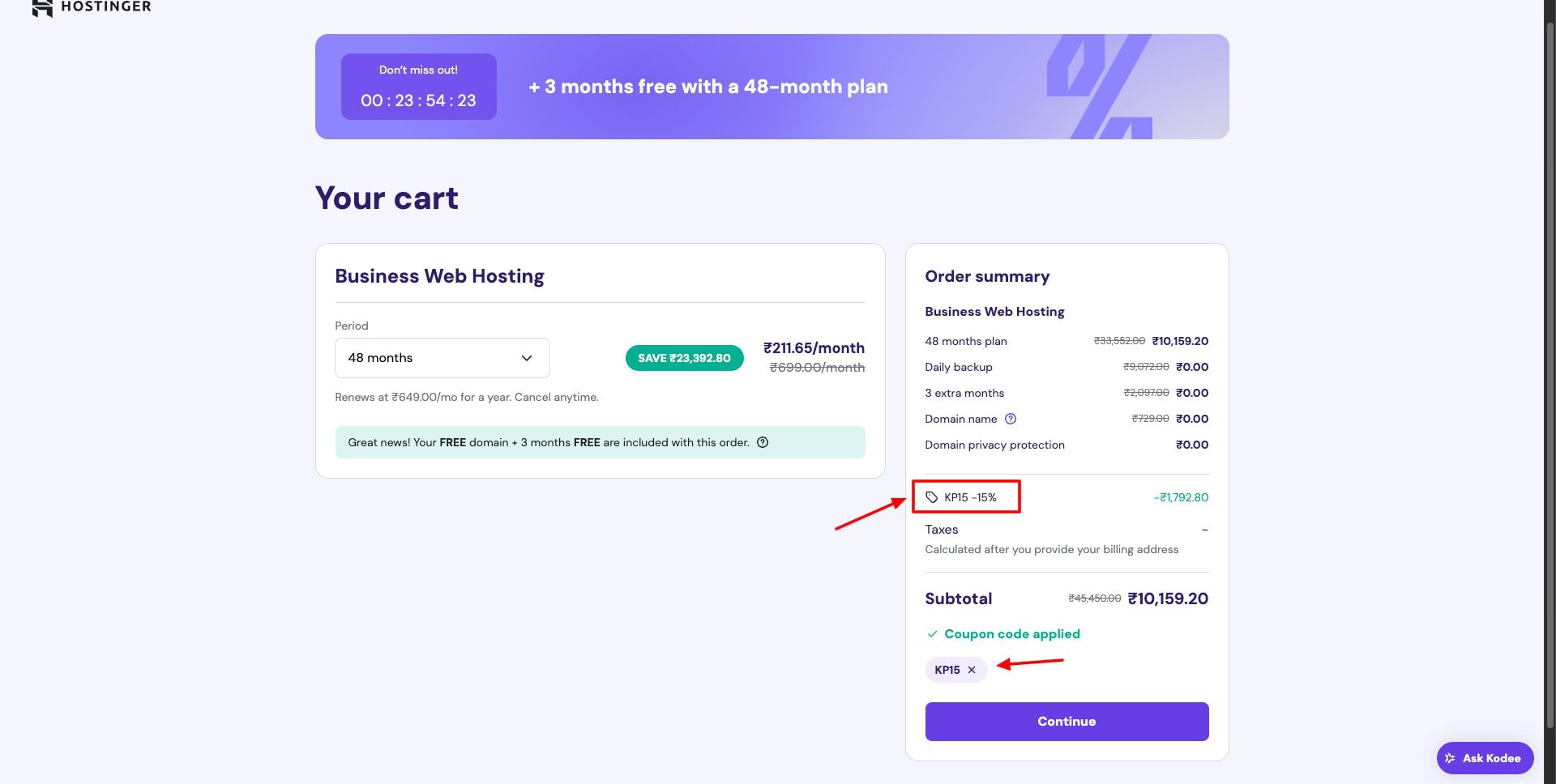Screen dimensions: 1556x784
Task: Click the 3 months free banner text
Action: pyautogui.click(x=707, y=87)
